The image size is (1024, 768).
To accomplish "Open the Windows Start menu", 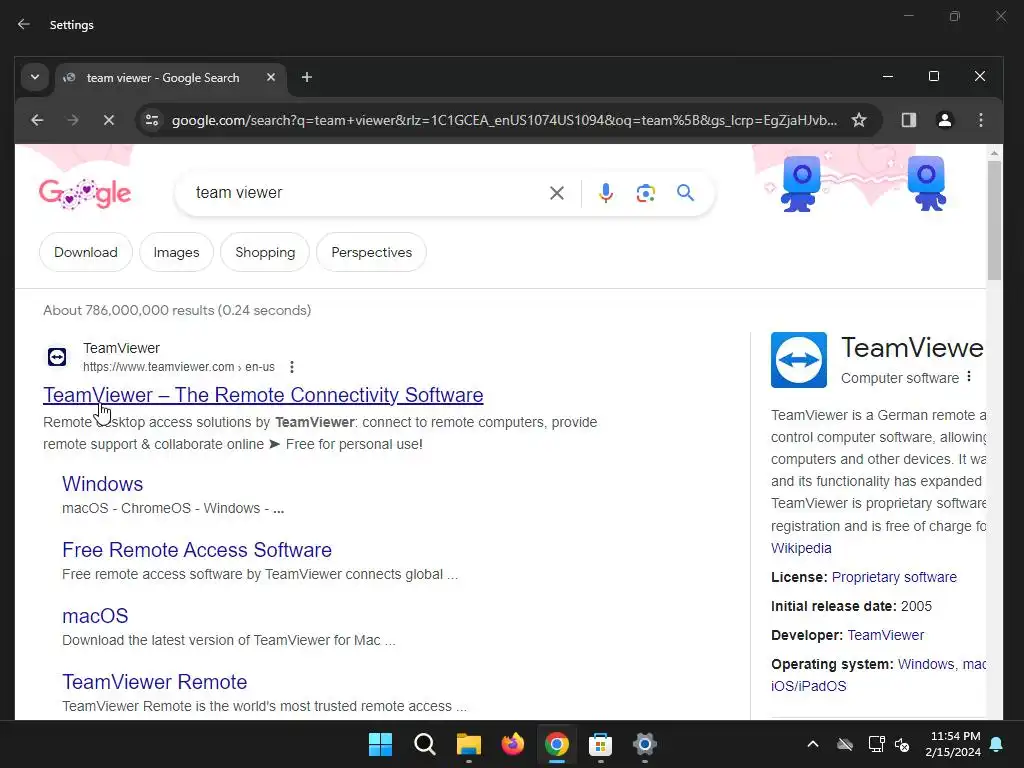I will [380, 744].
